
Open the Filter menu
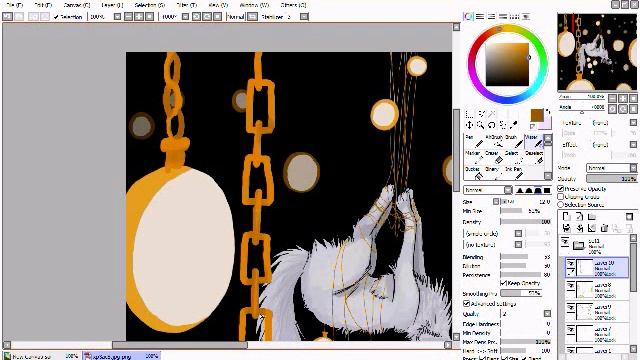(187, 5)
